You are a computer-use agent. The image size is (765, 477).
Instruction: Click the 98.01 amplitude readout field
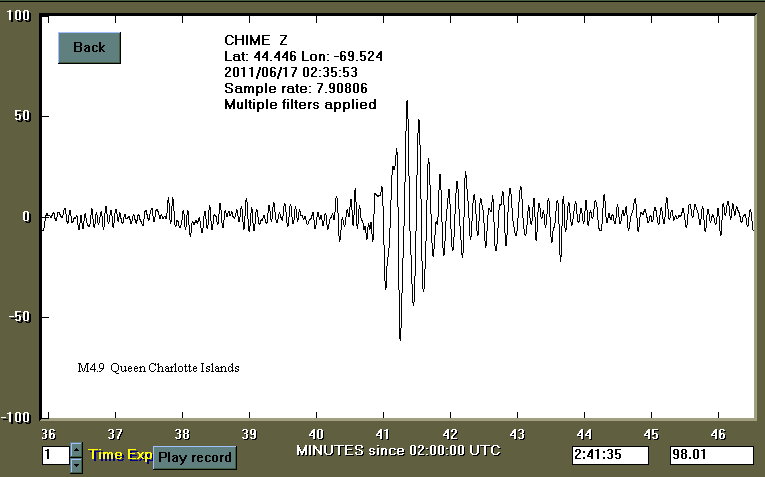711,456
